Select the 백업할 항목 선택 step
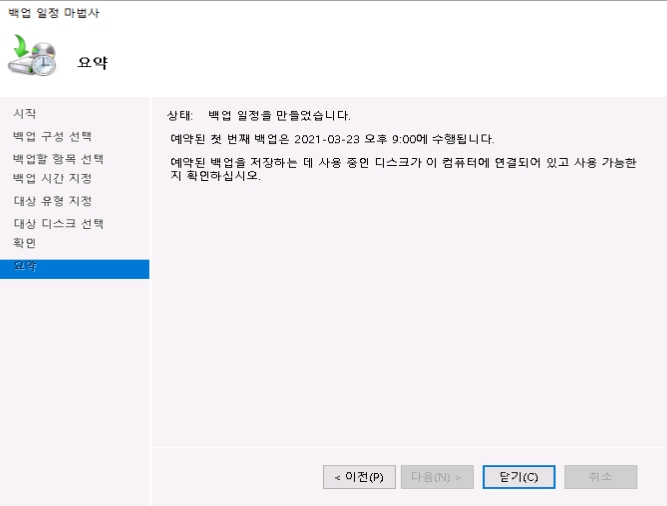The width and height of the screenshot is (667, 506). click(58, 159)
